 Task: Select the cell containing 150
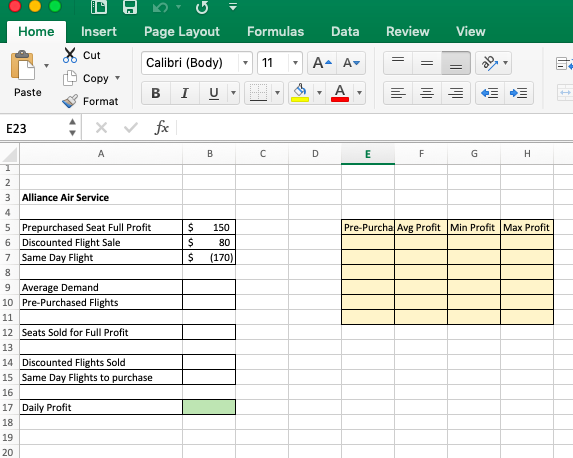[x=209, y=227]
